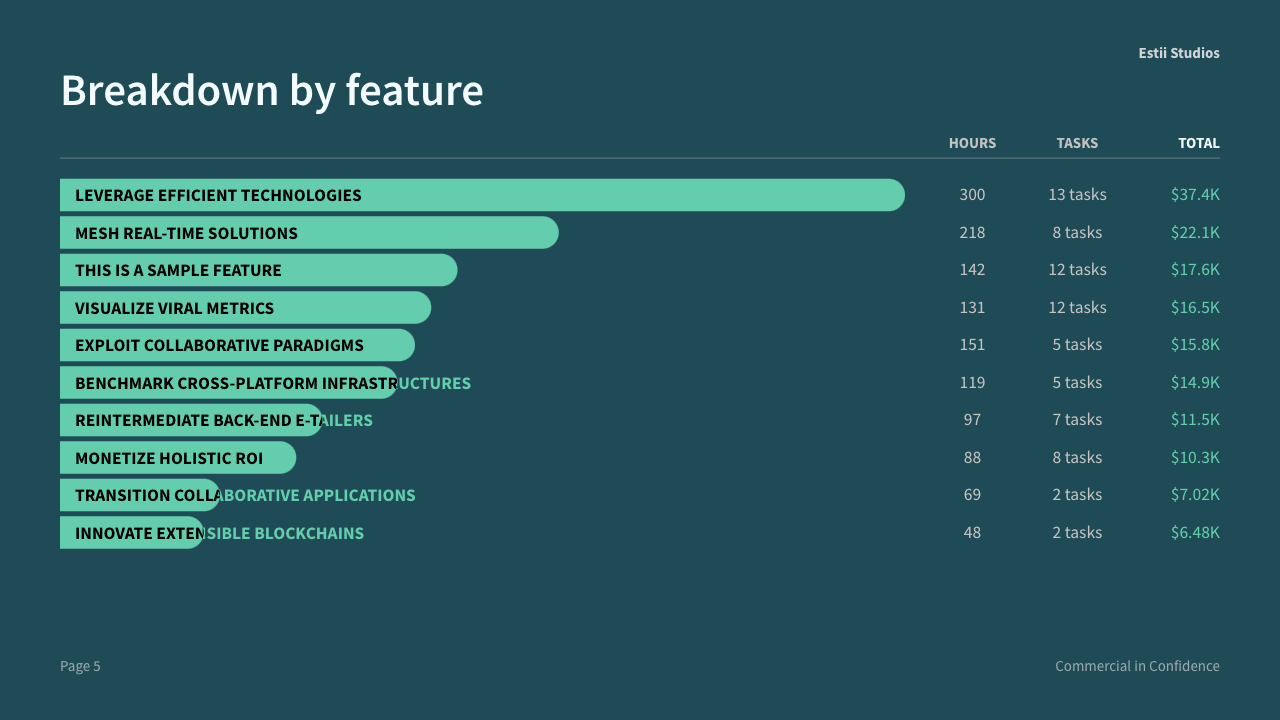Click the 218 hours value
The width and height of the screenshot is (1280, 720).
point(972,232)
